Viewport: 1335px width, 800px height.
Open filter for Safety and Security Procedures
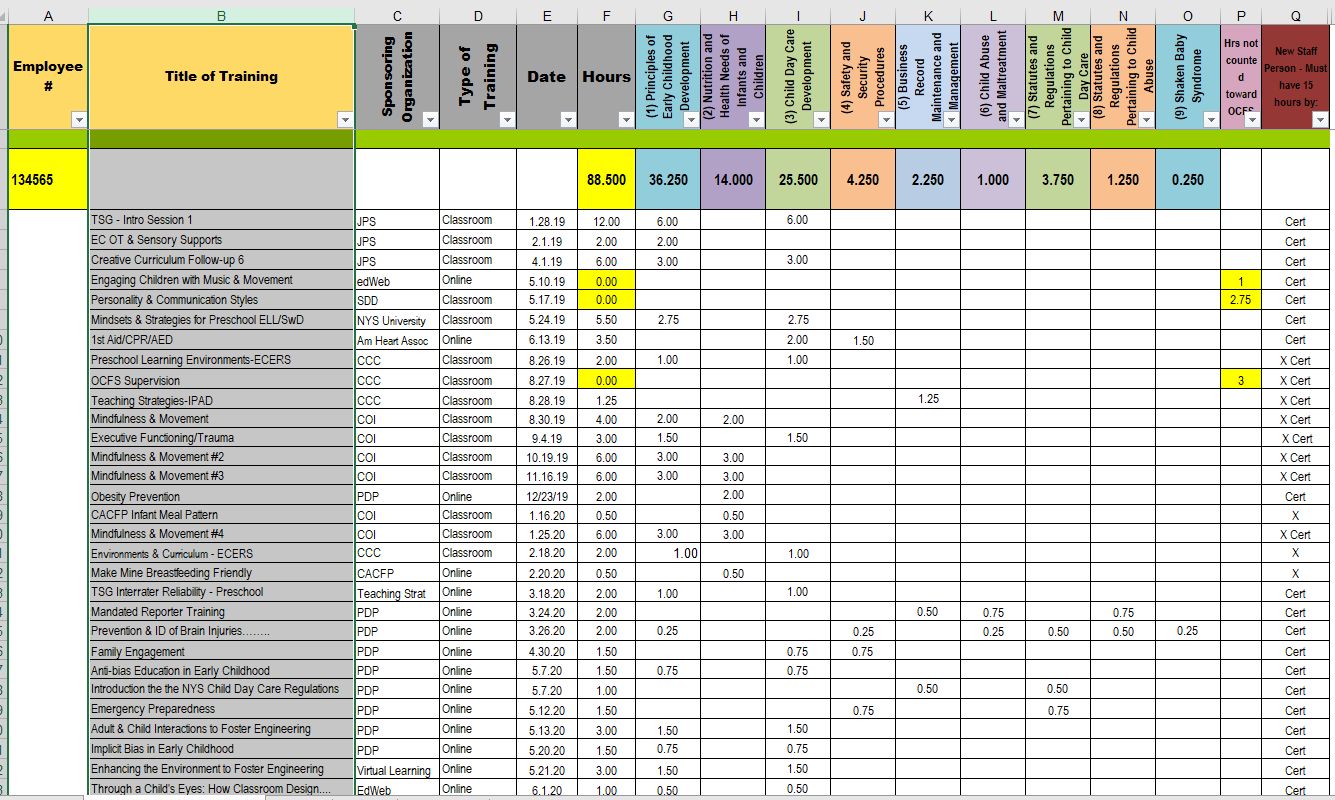pyautogui.click(x=886, y=120)
